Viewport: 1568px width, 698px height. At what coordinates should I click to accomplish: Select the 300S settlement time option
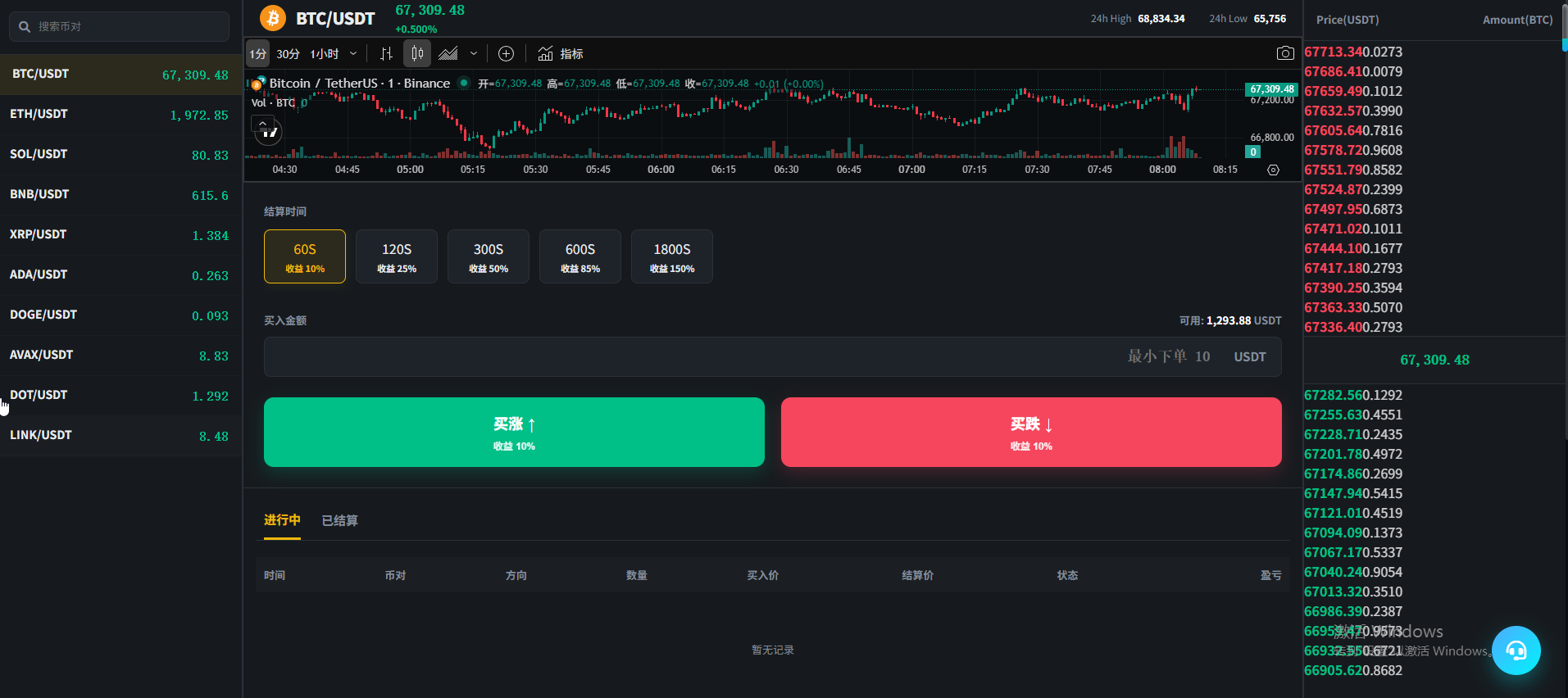tap(489, 256)
